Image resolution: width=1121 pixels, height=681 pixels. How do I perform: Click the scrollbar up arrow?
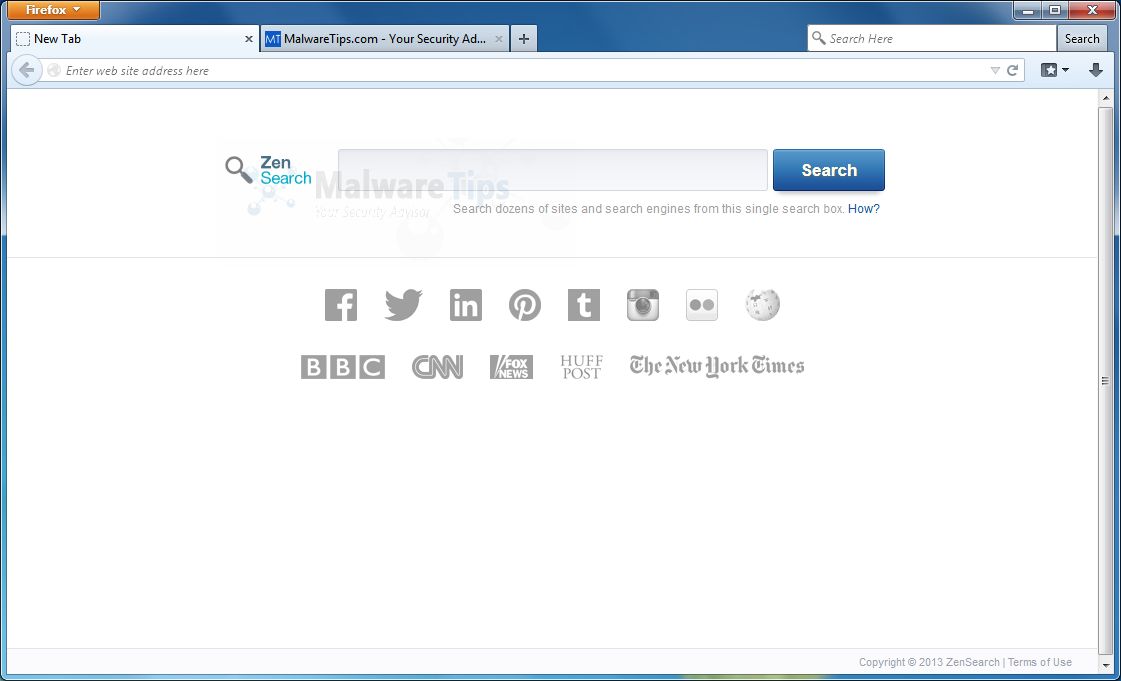click(1105, 98)
